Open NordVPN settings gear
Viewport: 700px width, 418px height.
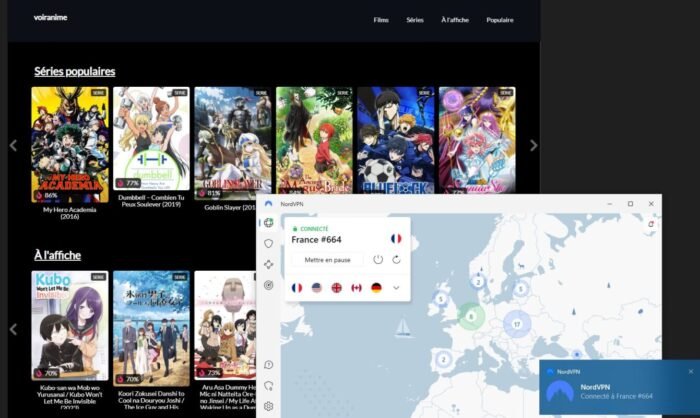point(268,406)
